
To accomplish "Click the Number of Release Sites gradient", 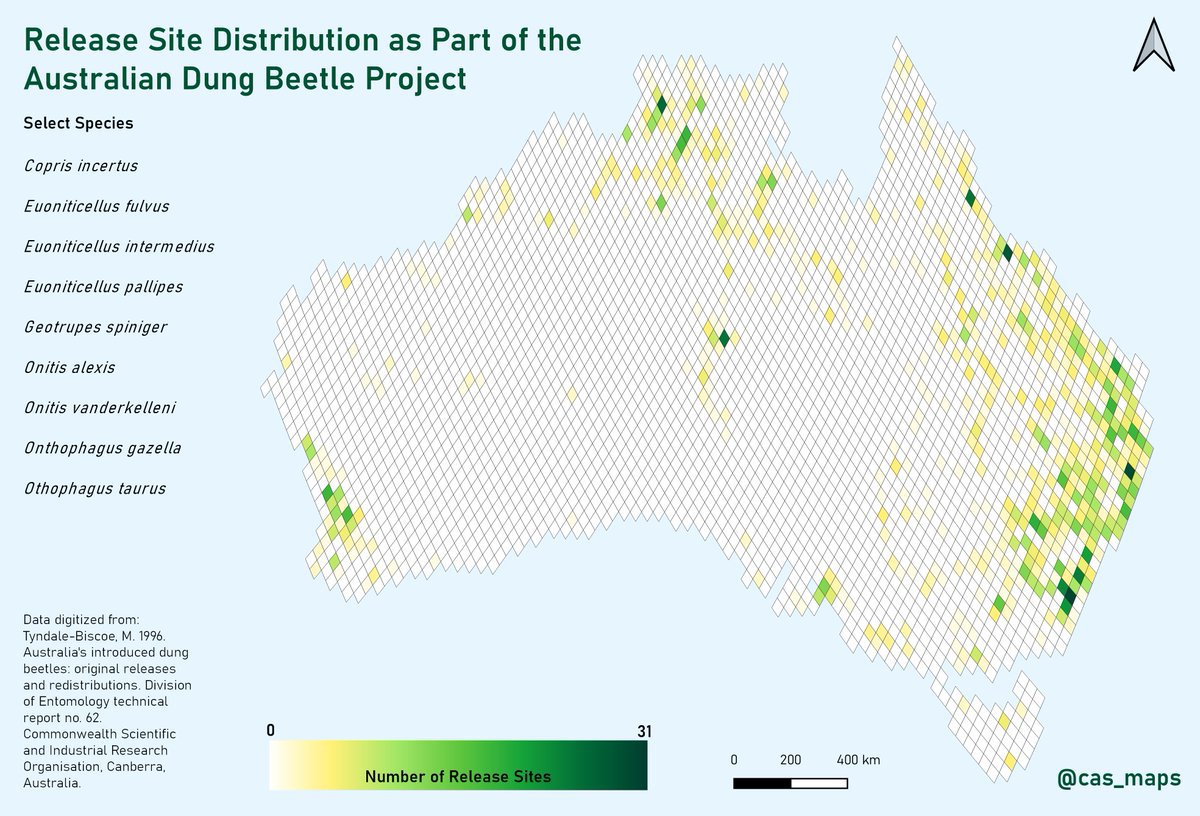I will [458, 766].
